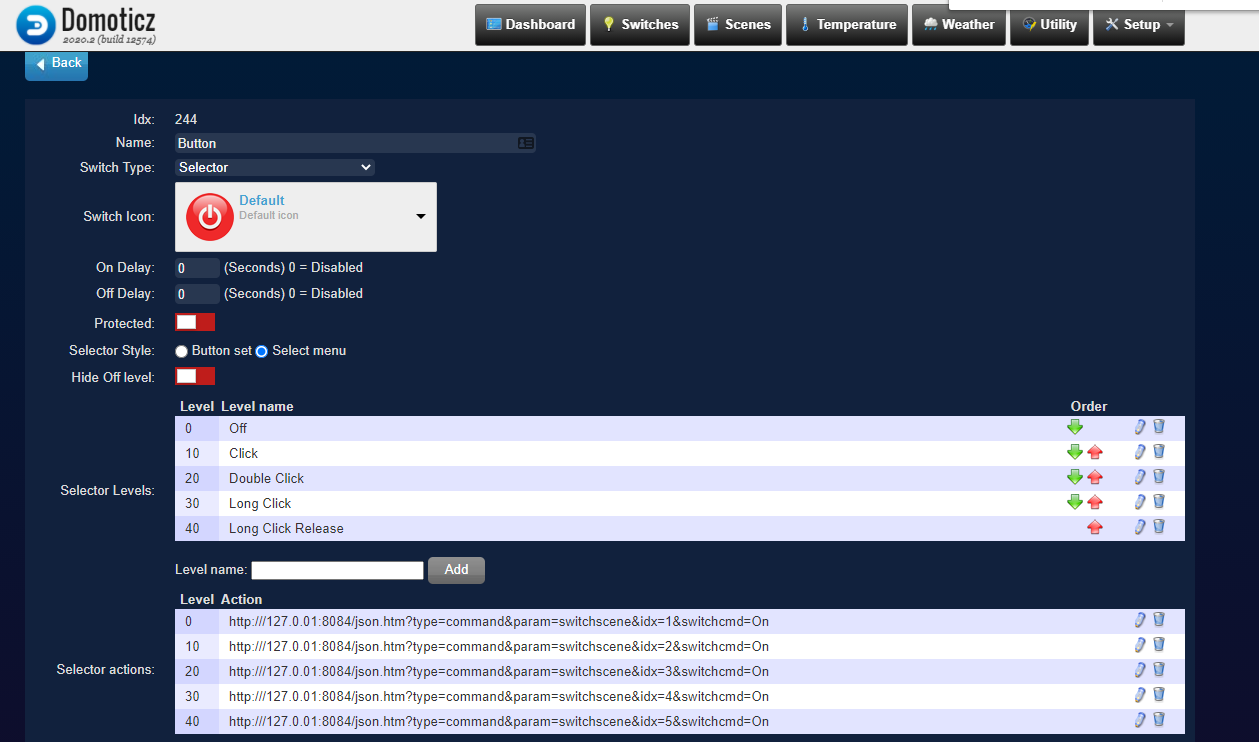The width and height of the screenshot is (1259, 742).
Task: Click the 'Long Click Release' level name
Action: coord(286,528)
